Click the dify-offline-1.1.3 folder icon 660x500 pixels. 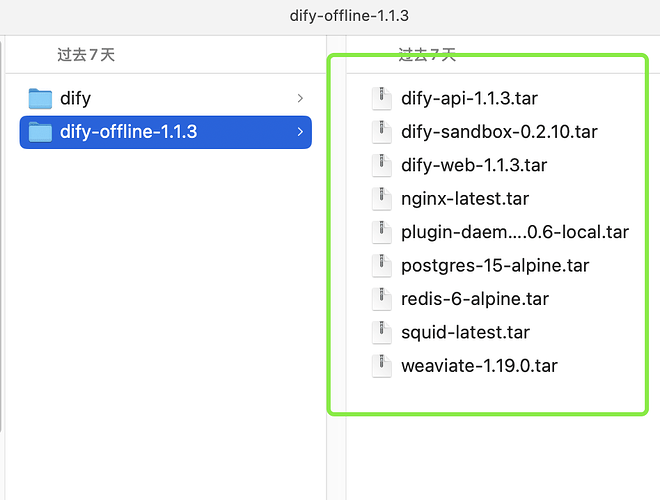click(40, 132)
